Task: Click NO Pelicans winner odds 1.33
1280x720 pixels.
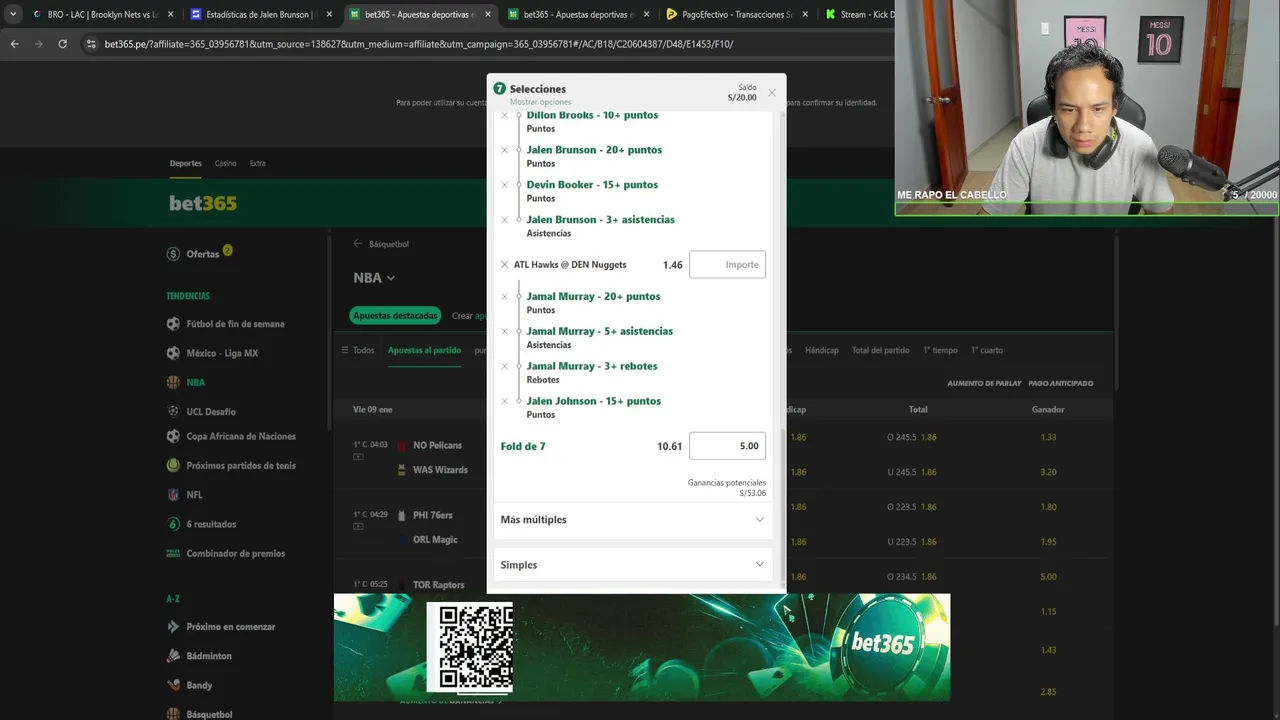Action: click(1048, 437)
